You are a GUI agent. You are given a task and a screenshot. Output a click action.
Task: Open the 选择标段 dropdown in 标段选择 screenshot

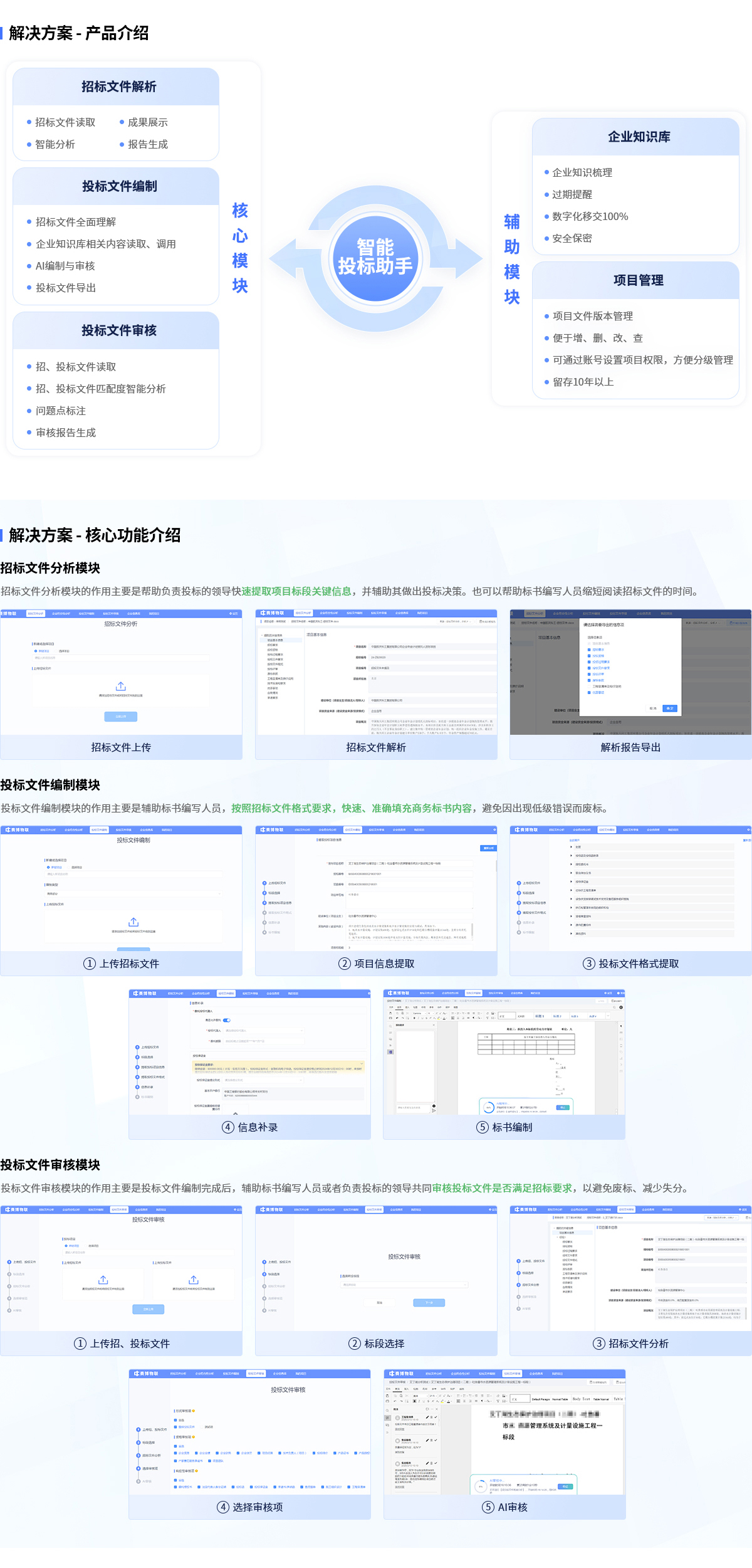(x=404, y=1285)
